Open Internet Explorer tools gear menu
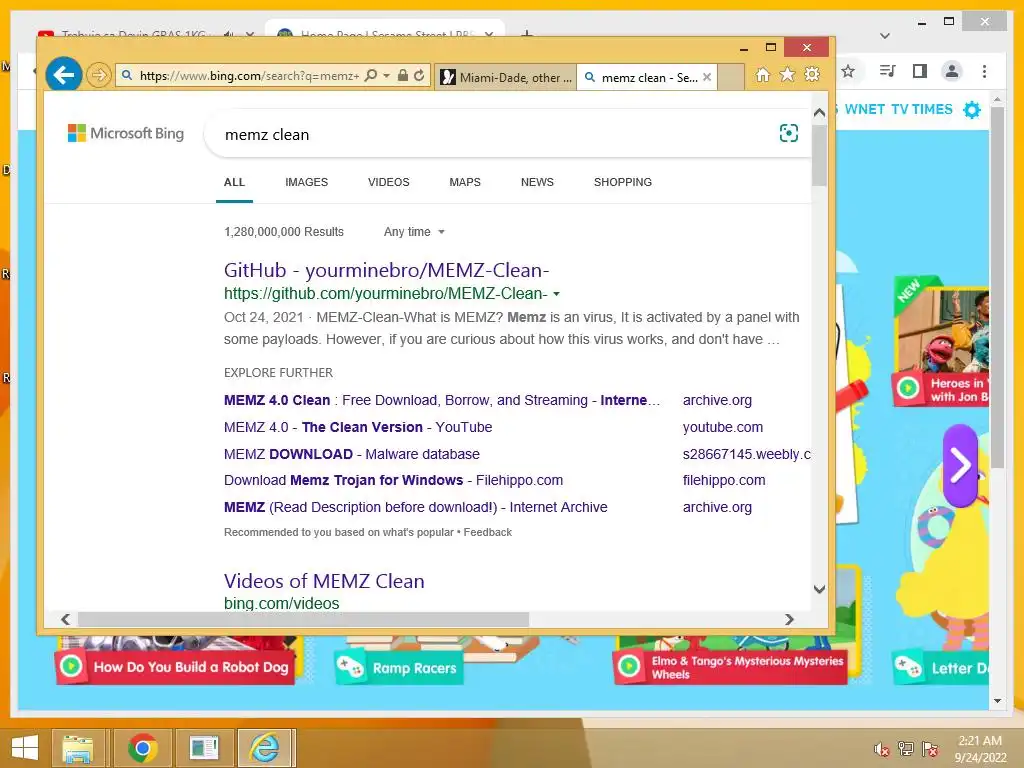The width and height of the screenshot is (1024, 768). 812,75
